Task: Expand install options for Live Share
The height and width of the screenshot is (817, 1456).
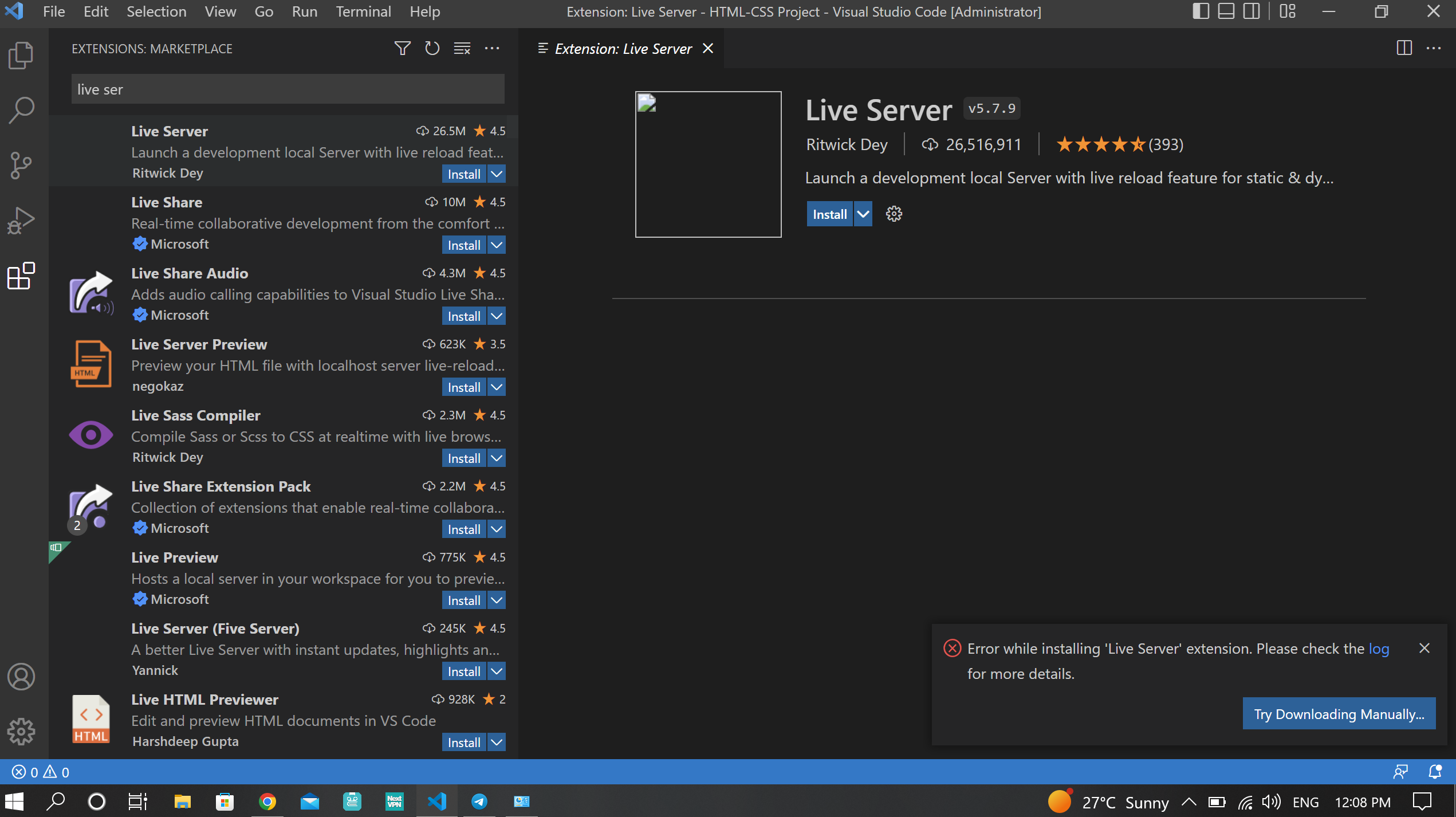Action: [x=497, y=245]
